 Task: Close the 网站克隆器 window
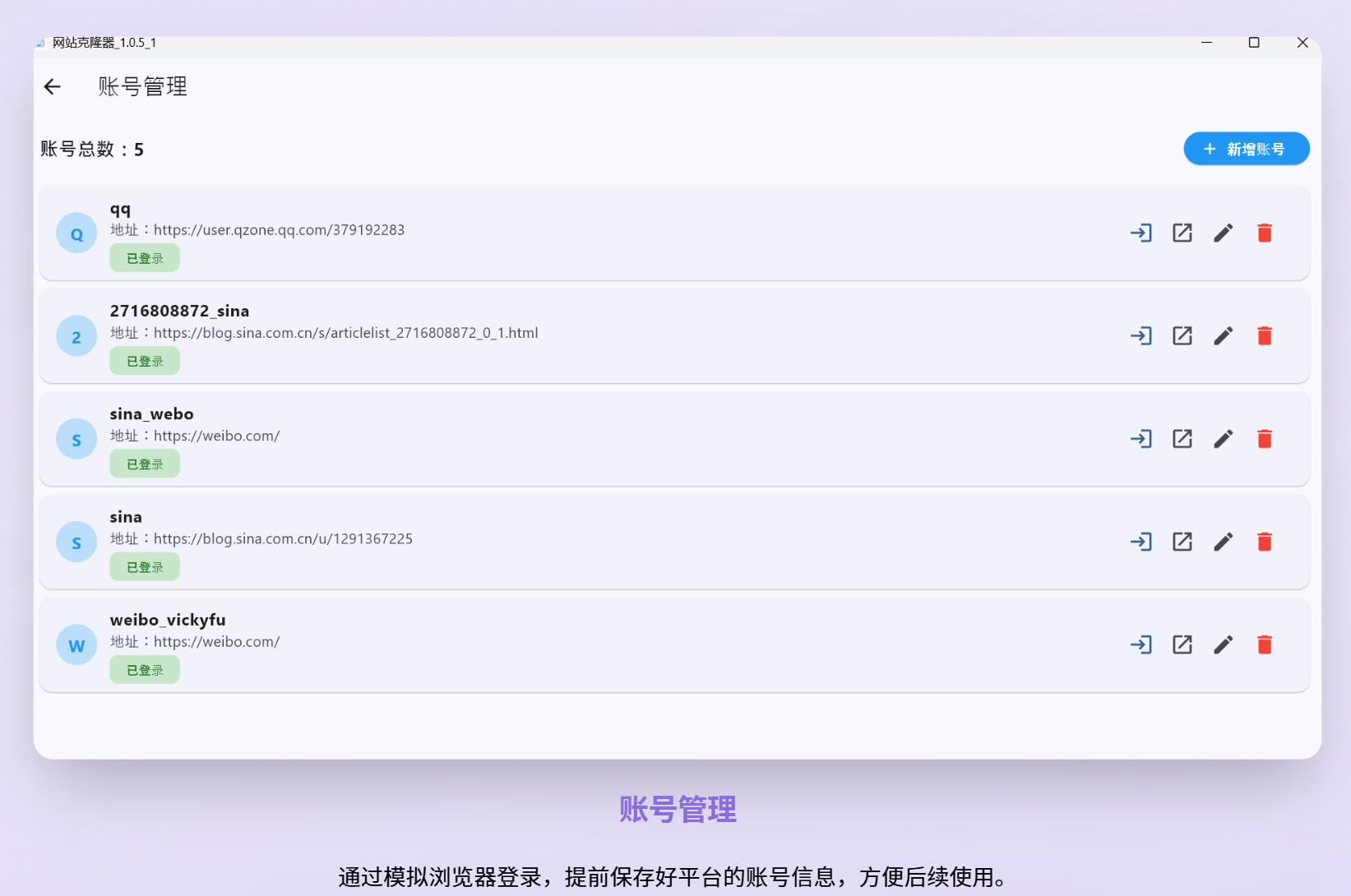(1302, 43)
